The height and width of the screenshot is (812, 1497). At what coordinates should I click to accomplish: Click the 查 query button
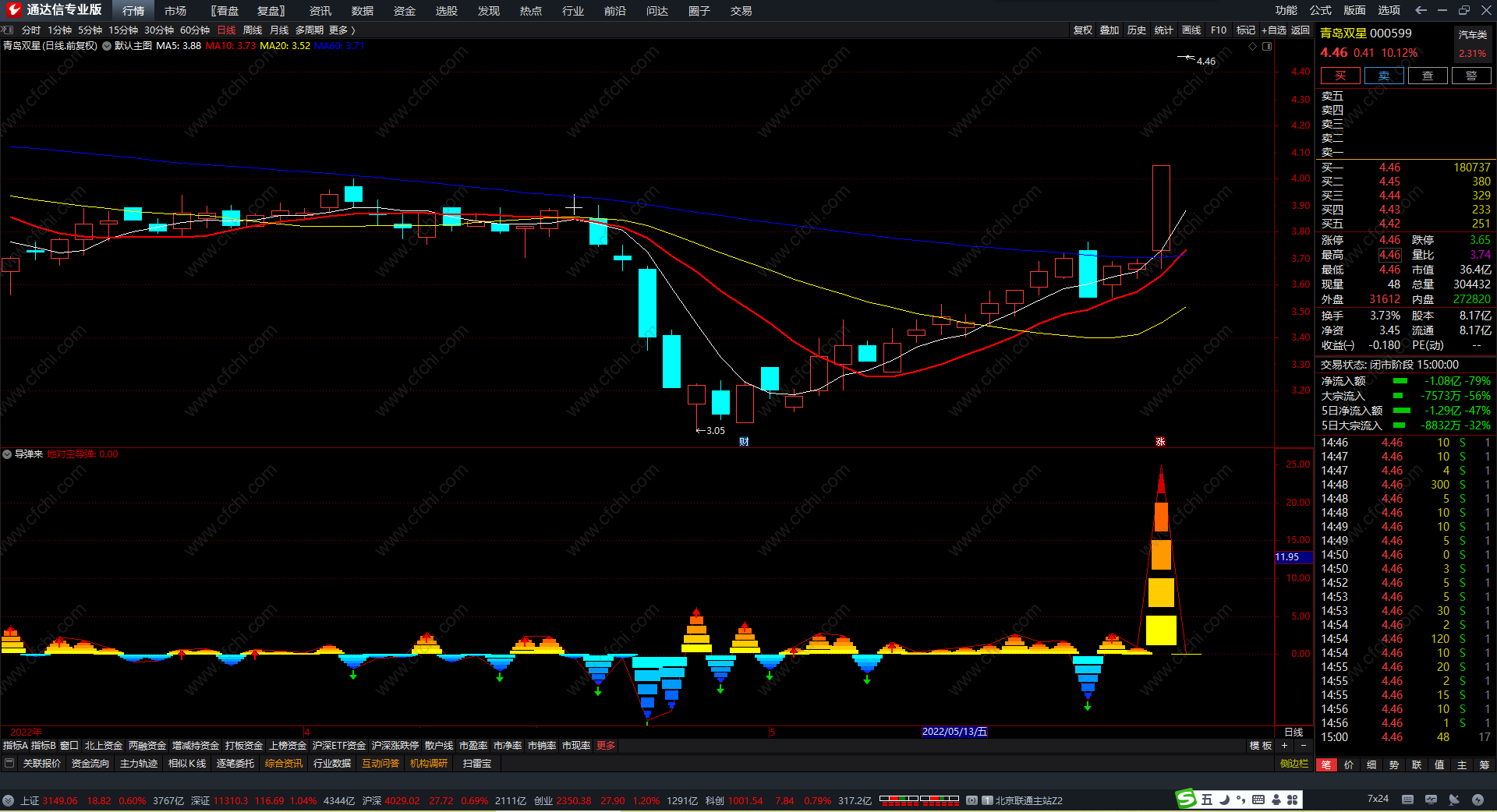(1428, 76)
